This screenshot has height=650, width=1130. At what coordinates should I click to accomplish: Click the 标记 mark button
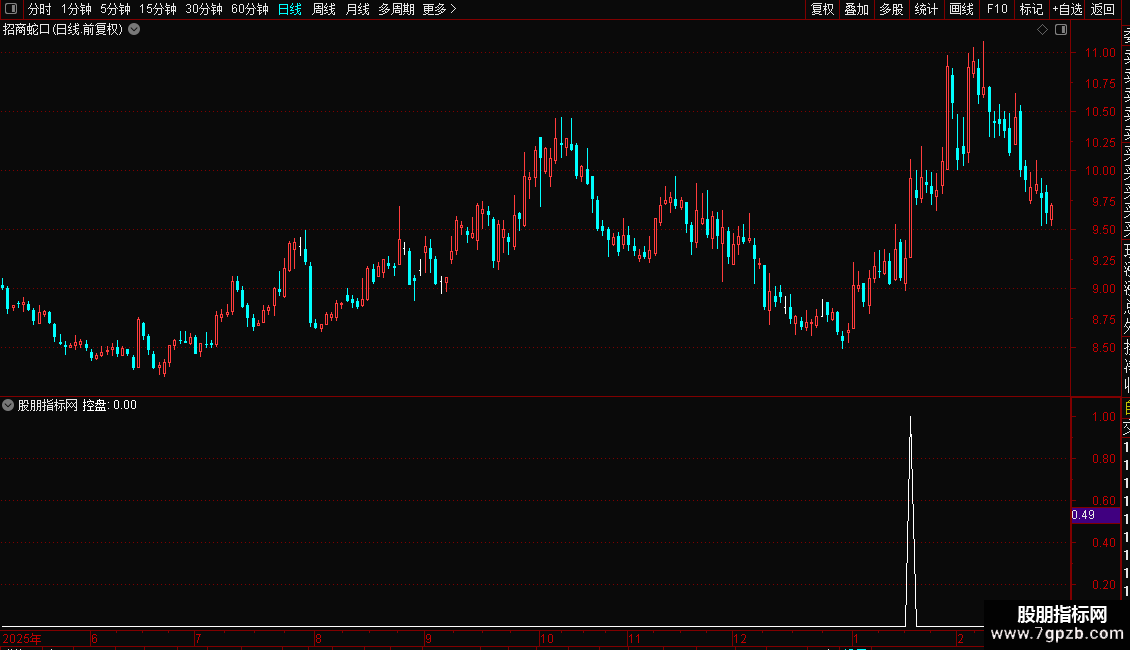(x=1031, y=9)
